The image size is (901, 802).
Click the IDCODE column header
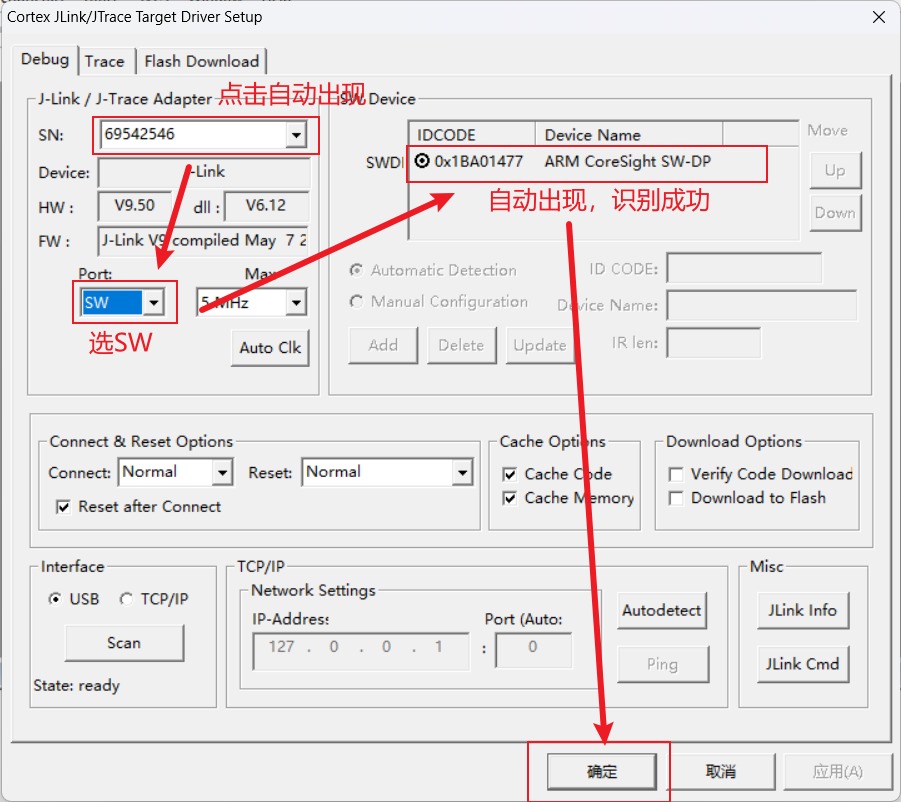(x=472, y=134)
